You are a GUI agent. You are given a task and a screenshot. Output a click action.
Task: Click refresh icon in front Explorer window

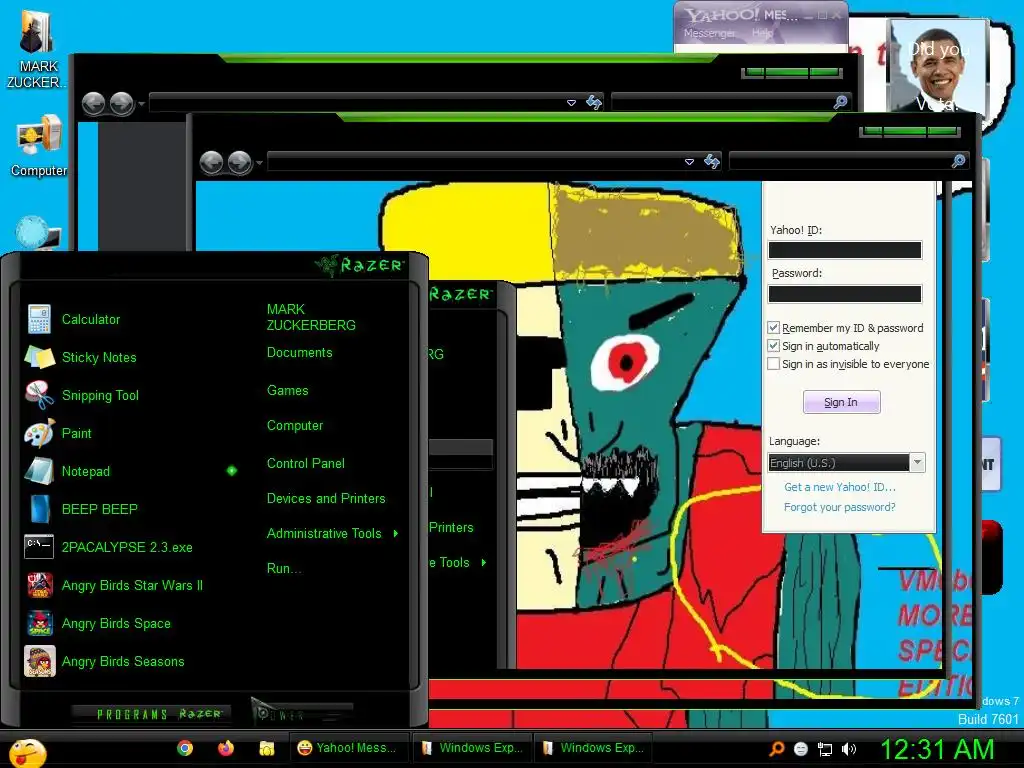(x=712, y=161)
